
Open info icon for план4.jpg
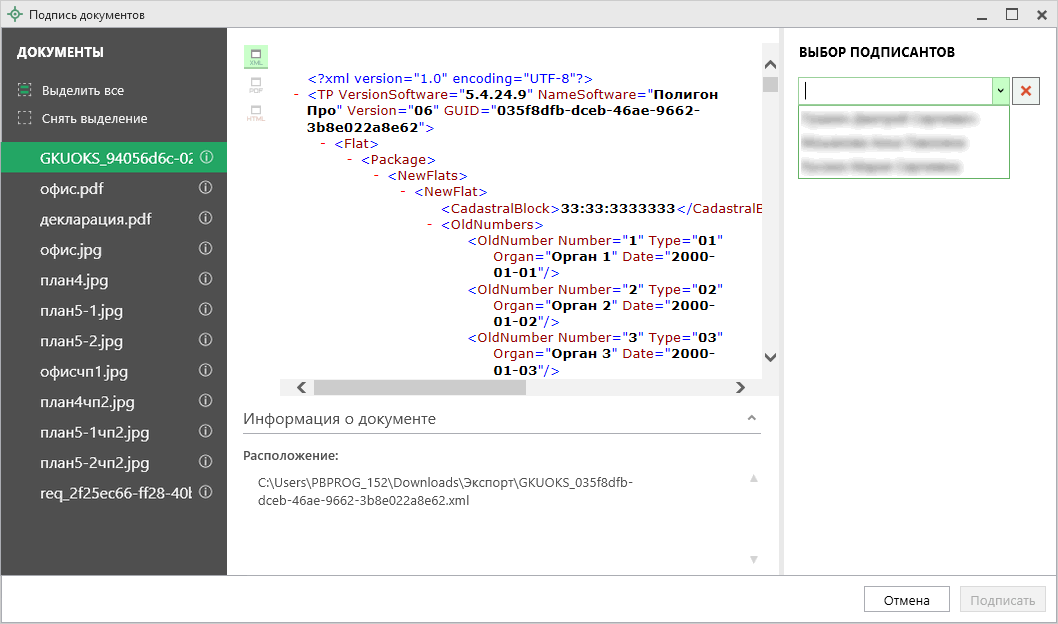206,279
